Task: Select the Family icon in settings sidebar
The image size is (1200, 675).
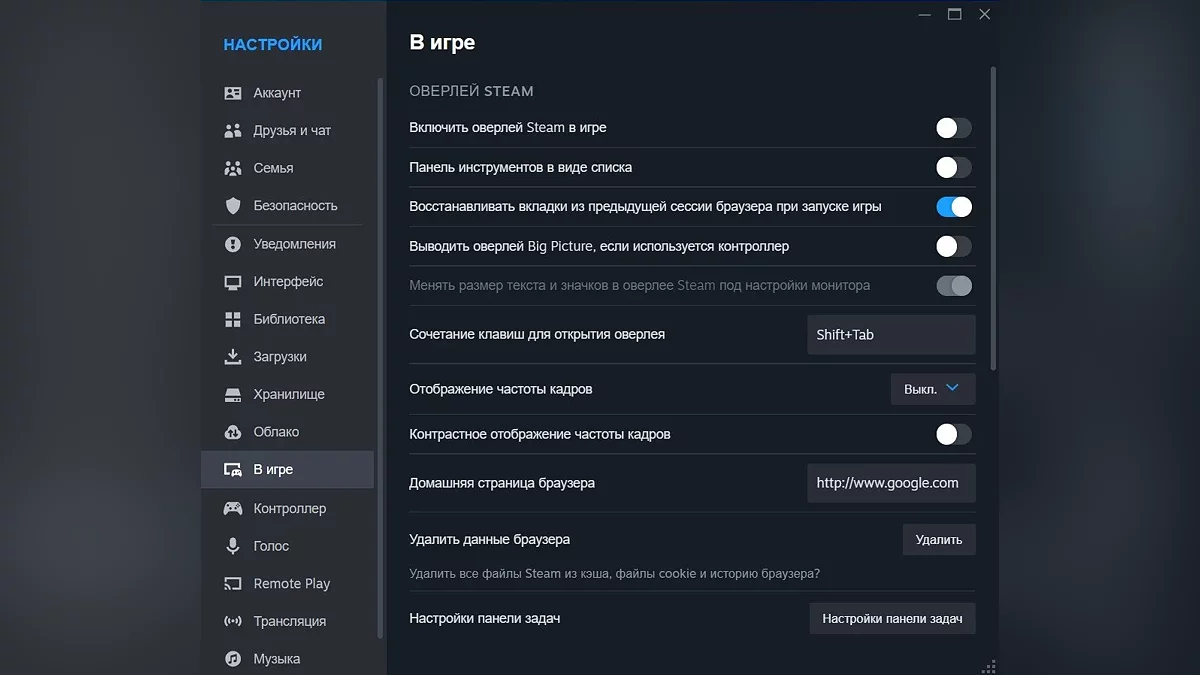Action: [233, 168]
